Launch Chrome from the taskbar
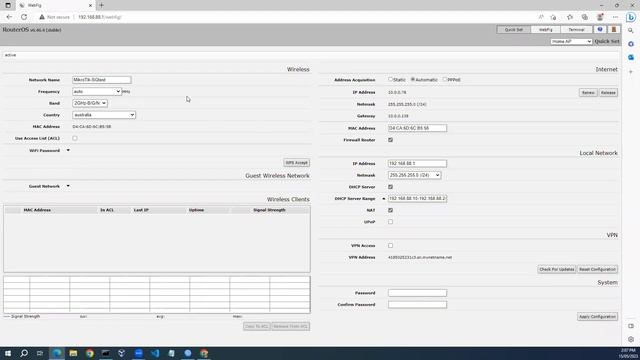The image size is (640, 360). (90, 353)
